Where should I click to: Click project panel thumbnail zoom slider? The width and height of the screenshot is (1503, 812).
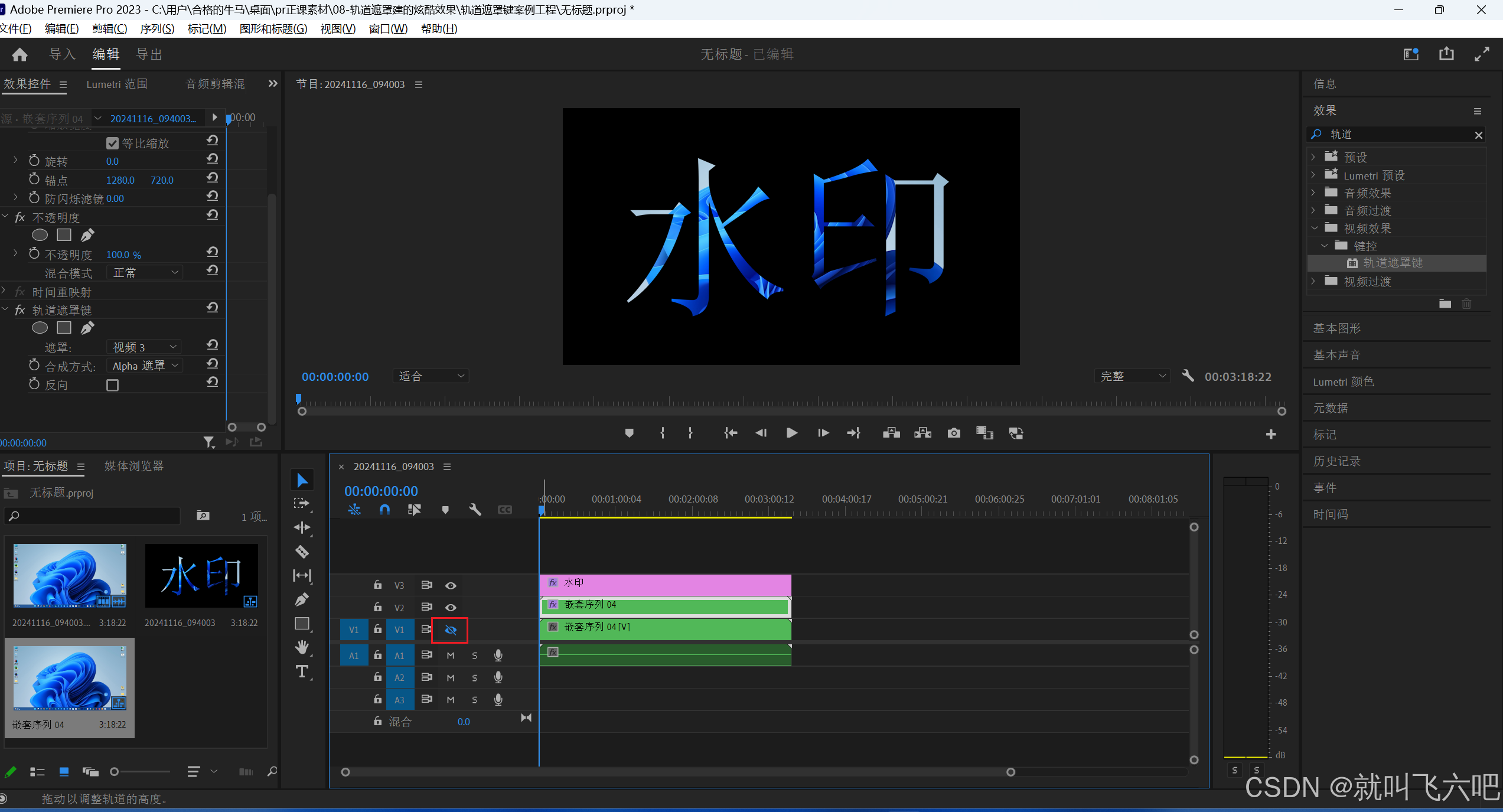(115, 771)
